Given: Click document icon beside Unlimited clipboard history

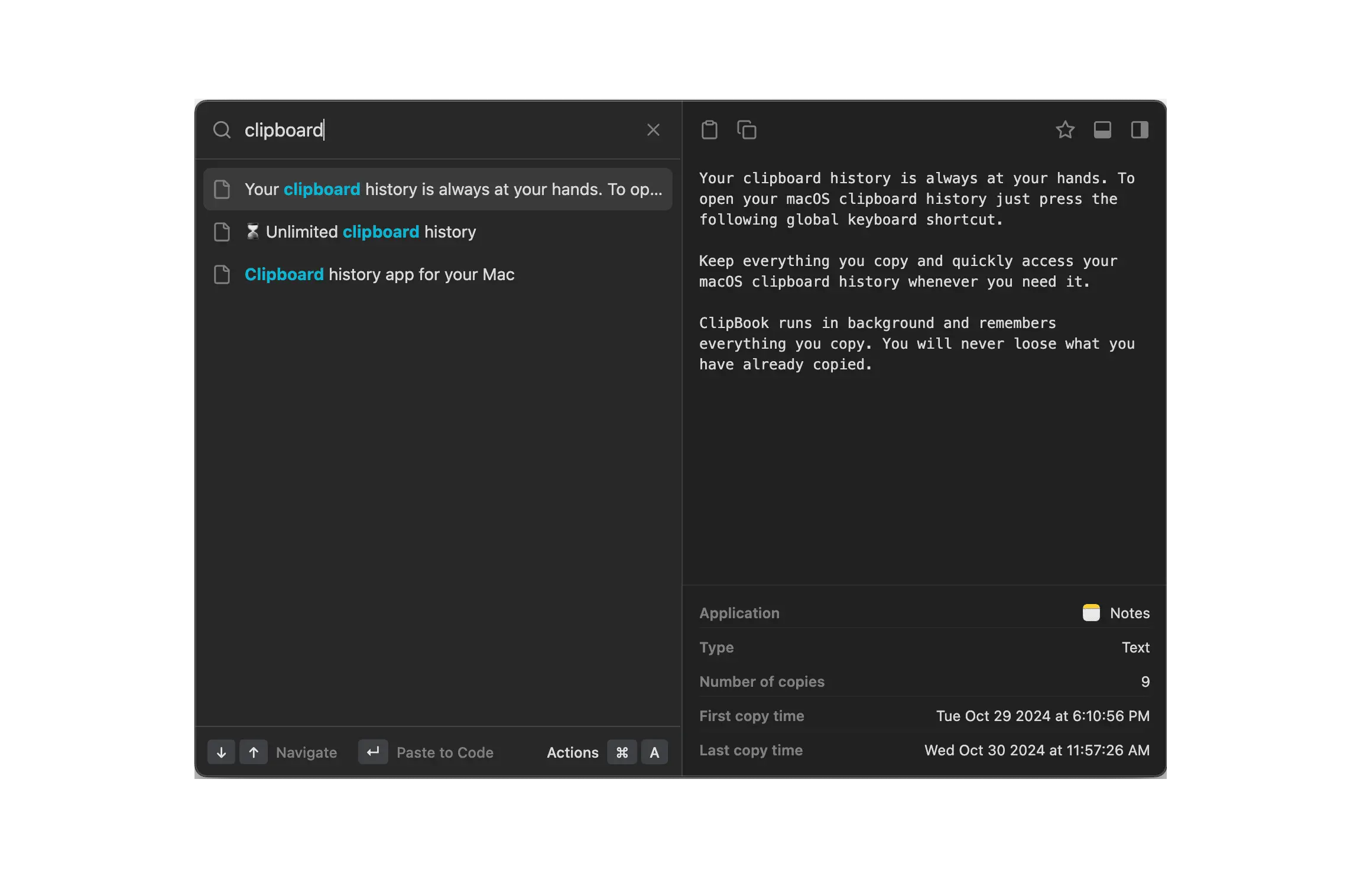Looking at the screenshot, I should (222, 232).
